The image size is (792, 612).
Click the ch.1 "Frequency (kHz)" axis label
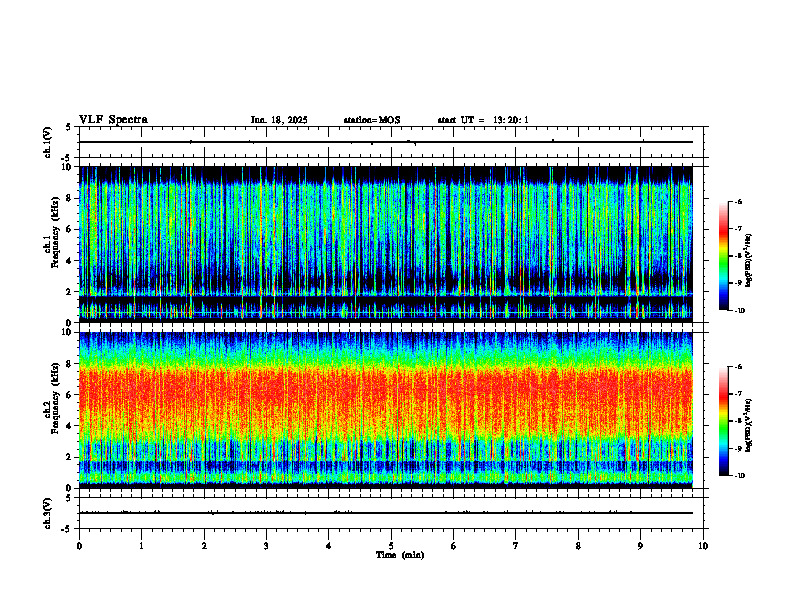tap(54, 232)
